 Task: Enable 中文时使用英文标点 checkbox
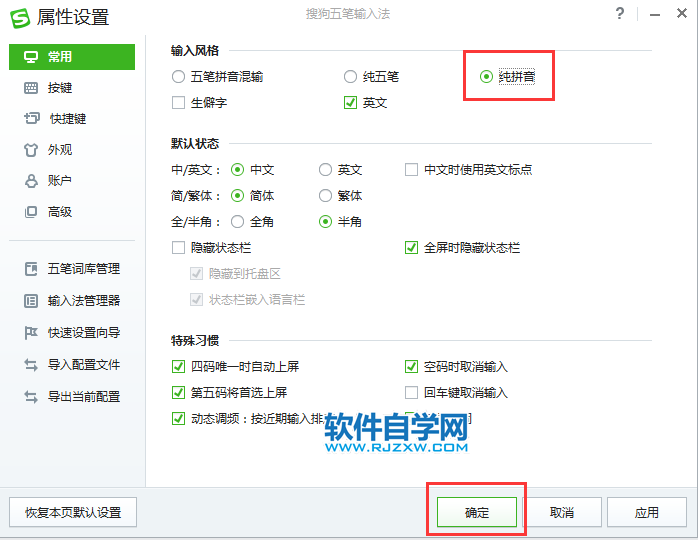411,170
